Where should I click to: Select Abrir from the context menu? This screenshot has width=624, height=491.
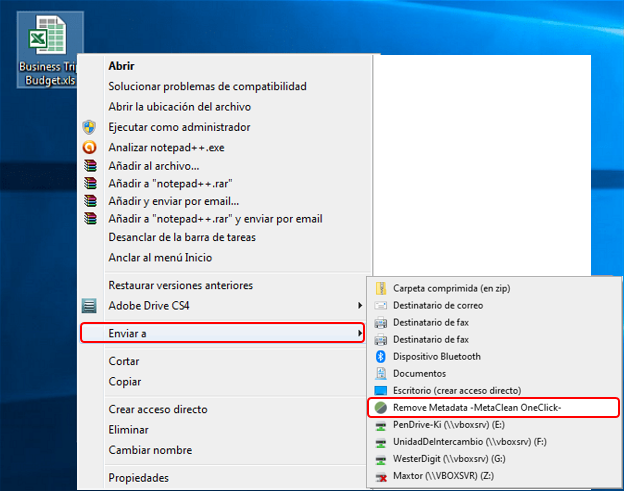(121, 66)
